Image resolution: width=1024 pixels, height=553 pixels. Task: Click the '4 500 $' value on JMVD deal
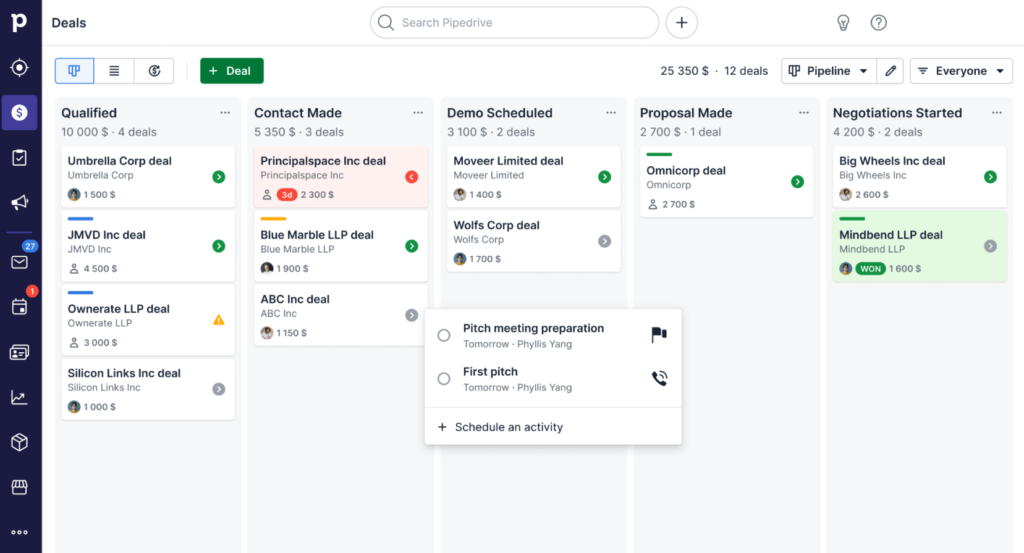100,268
